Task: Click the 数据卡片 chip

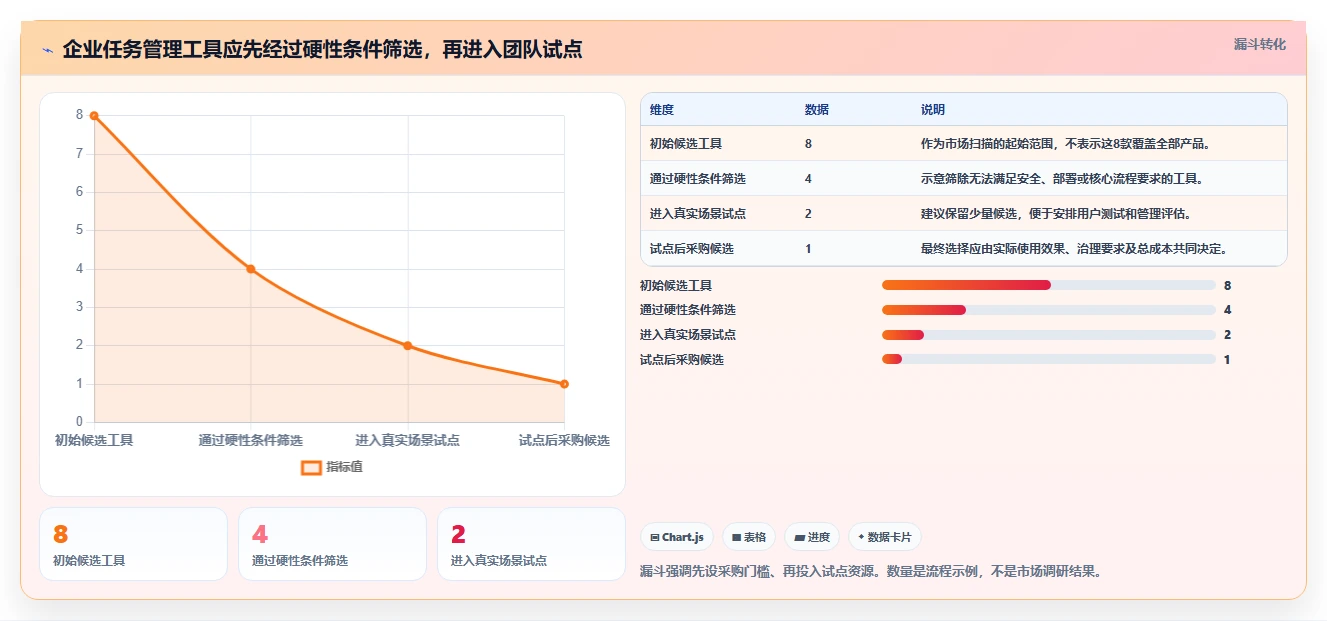Action: tap(885, 537)
